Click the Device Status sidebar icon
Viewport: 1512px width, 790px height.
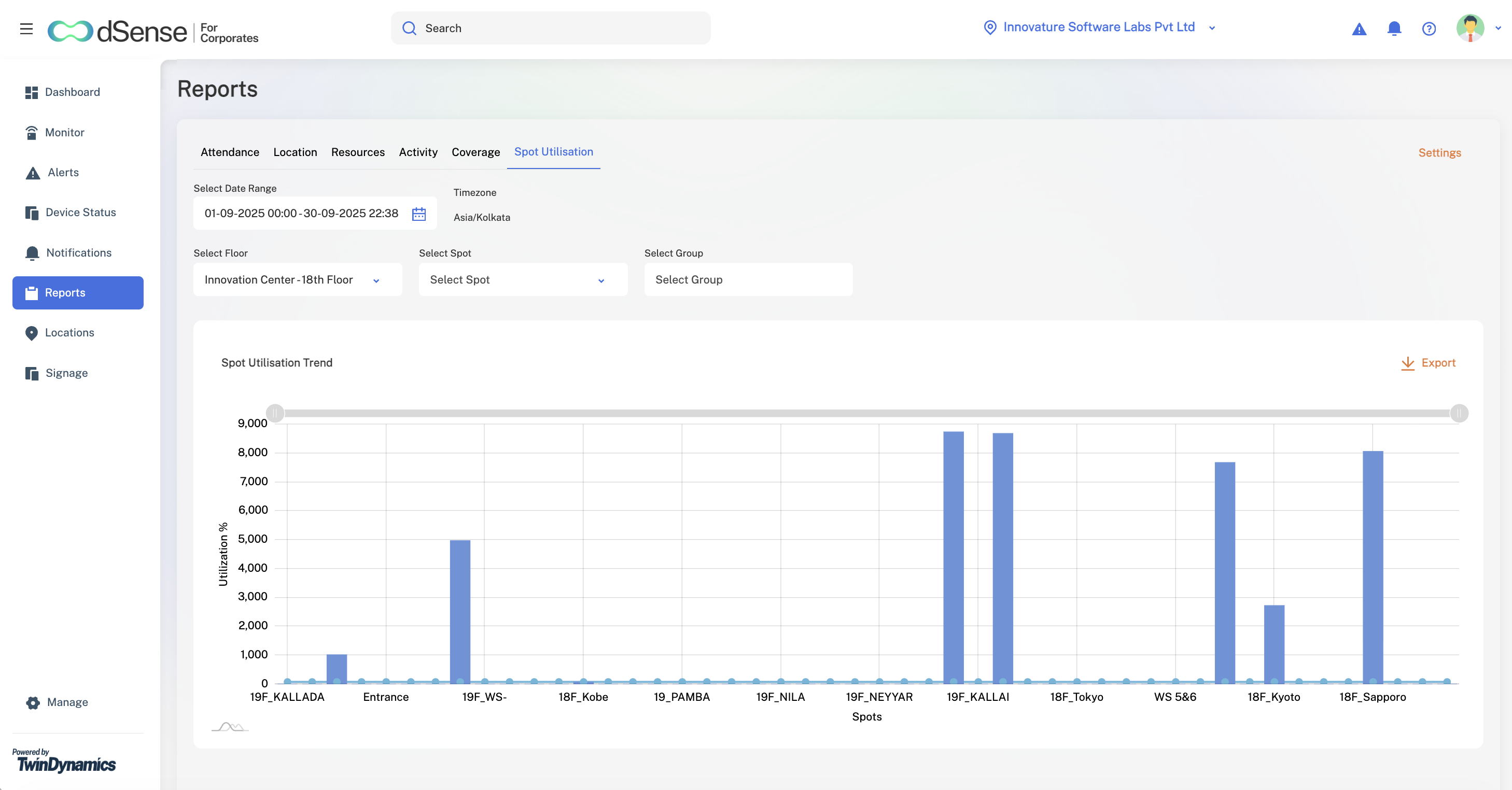click(x=32, y=213)
